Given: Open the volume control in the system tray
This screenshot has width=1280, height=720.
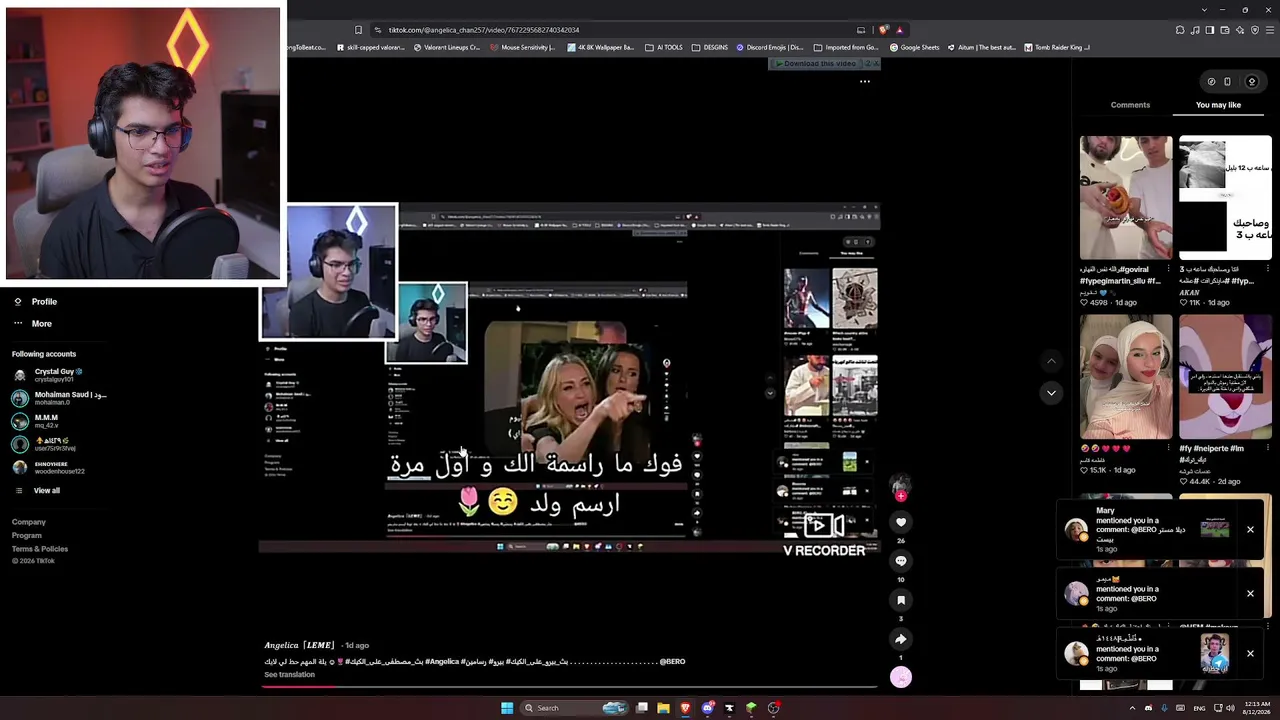Looking at the screenshot, I should tap(1230, 708).
